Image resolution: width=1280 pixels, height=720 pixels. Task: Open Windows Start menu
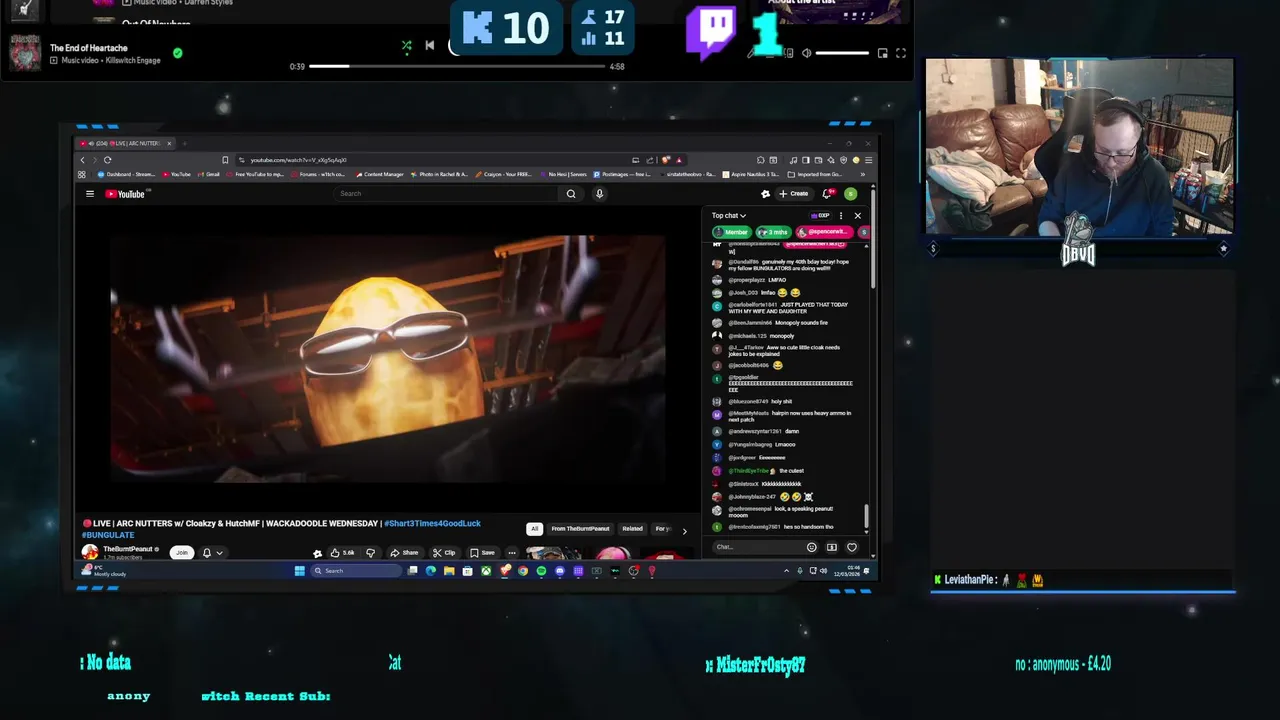(299, 571)
